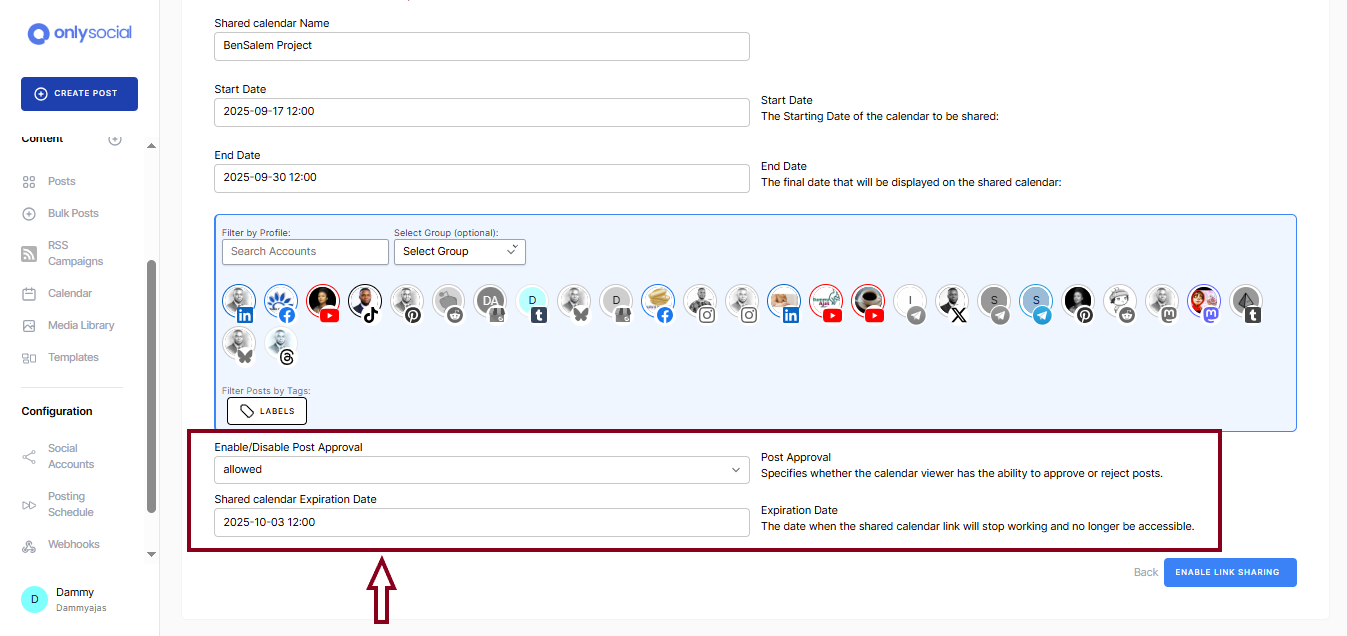Viewport: 1347px width, 636px height.
Task: Click the Search Accounts input field
Action: tap(305, 251)
